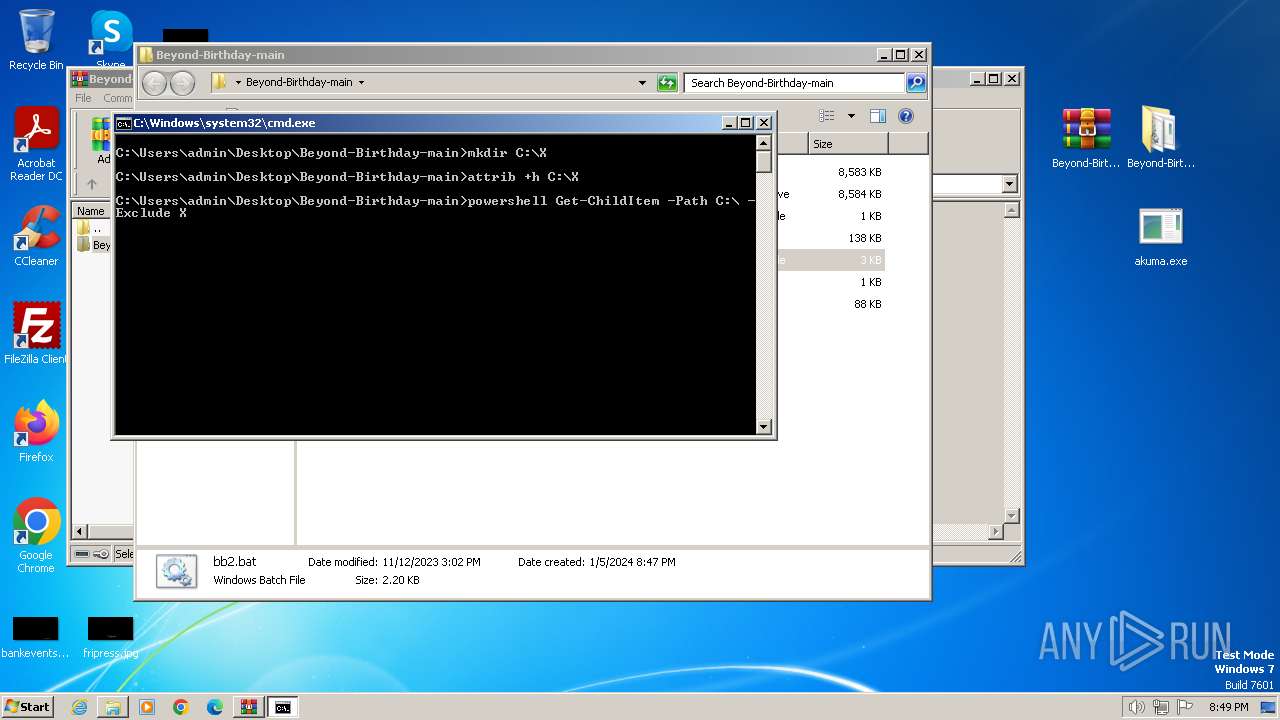Image resolution: width=1280 pixels, height=720 pixels.
Task: Expand the view options dropdown arrow
Action: click(x=851, y=116)
